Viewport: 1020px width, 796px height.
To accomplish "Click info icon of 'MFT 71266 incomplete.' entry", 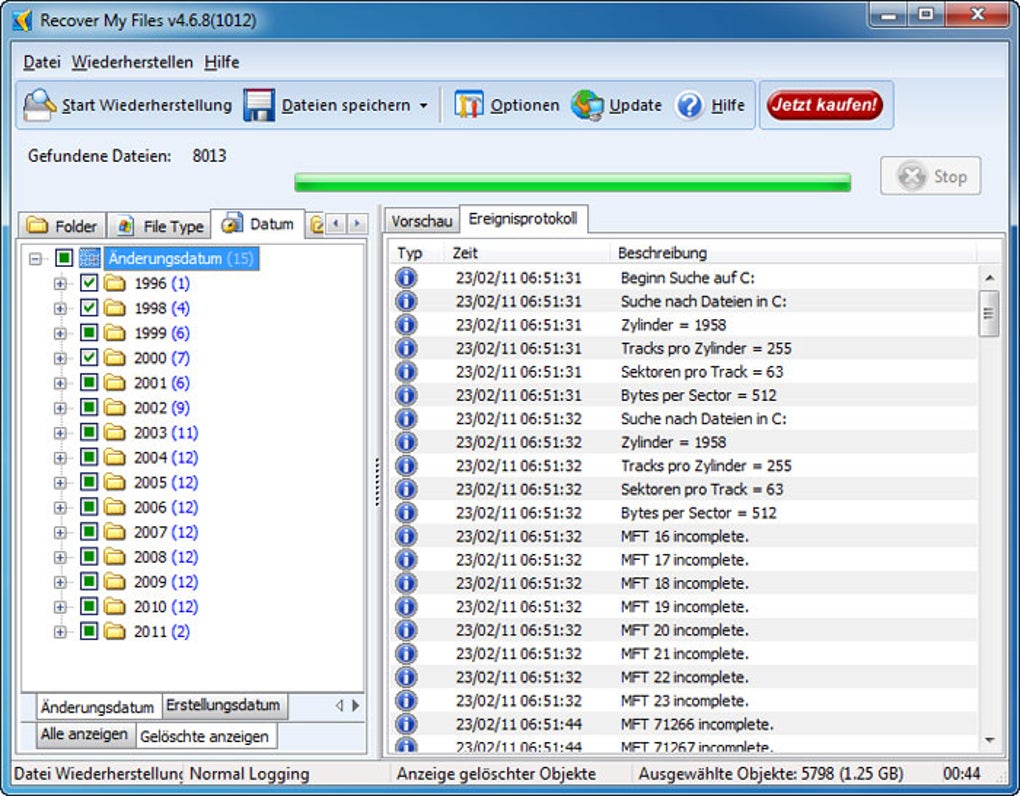I will click(x=406, y=724).
